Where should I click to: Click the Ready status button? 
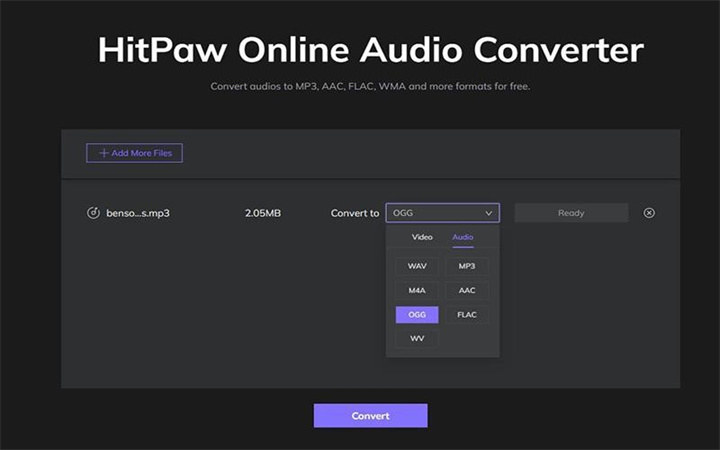click(571, 213)
